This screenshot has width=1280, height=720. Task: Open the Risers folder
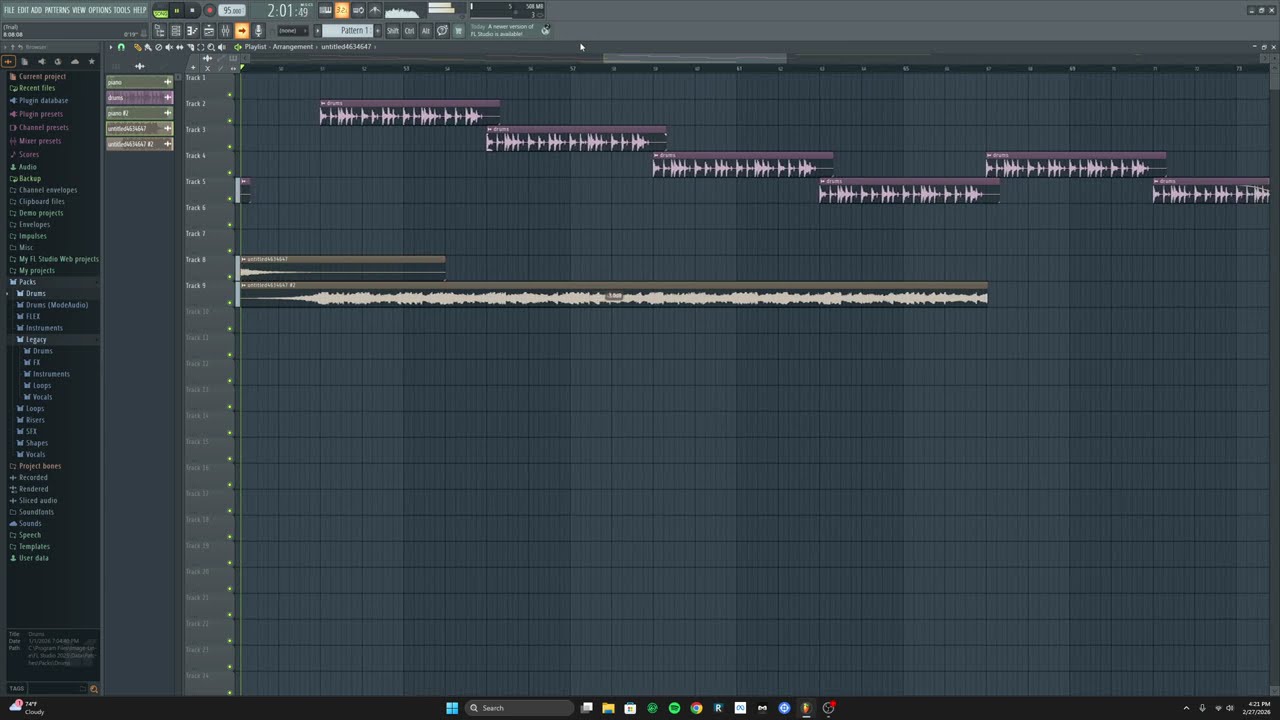(35, 420)
